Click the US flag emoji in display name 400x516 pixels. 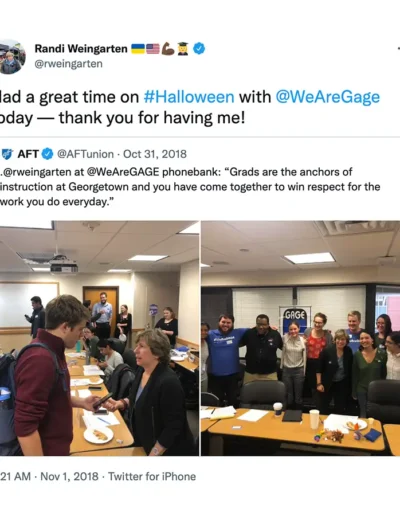point(153,49)
